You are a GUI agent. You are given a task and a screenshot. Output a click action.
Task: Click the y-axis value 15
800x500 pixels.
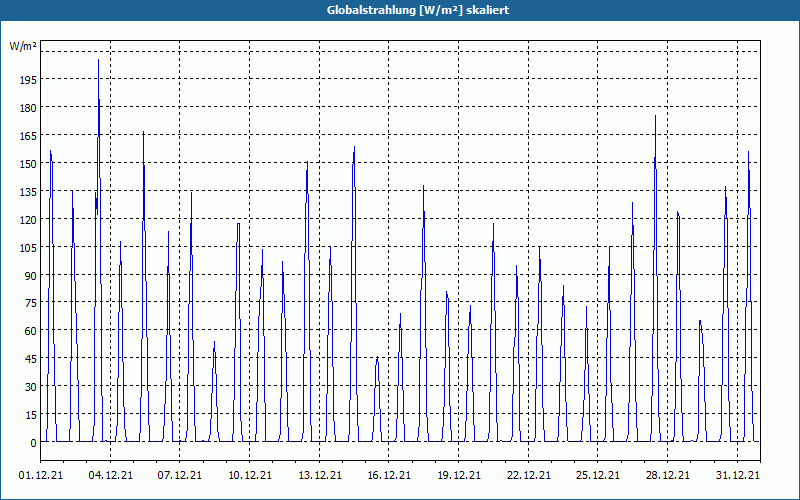tap(30, 415)
